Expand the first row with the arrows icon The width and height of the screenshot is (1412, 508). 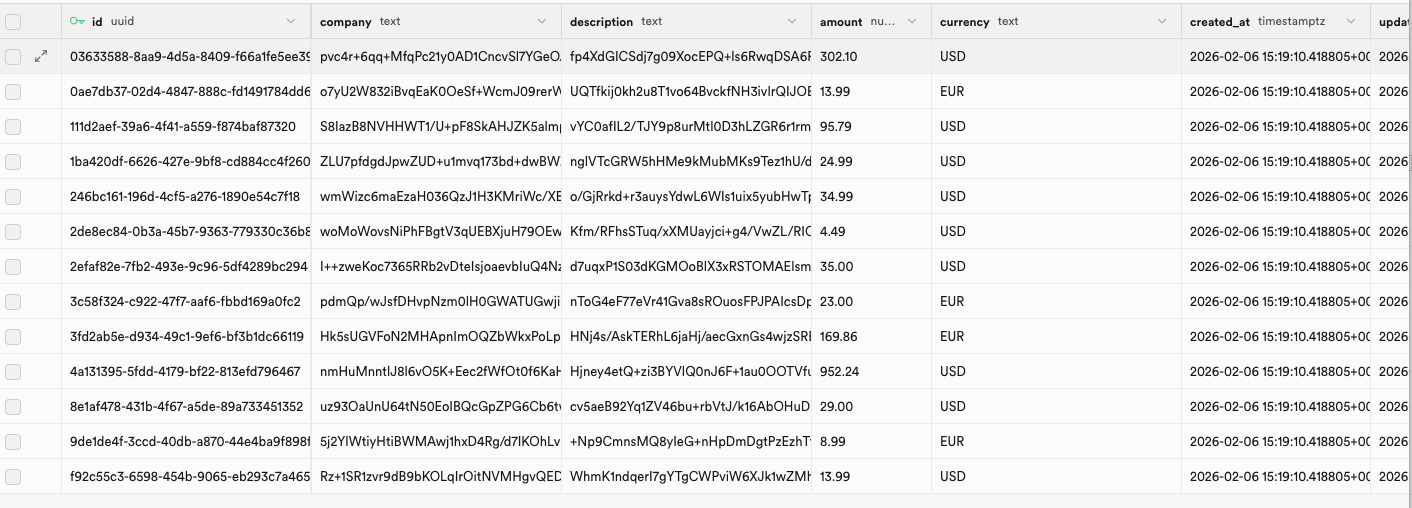(41, 57)
